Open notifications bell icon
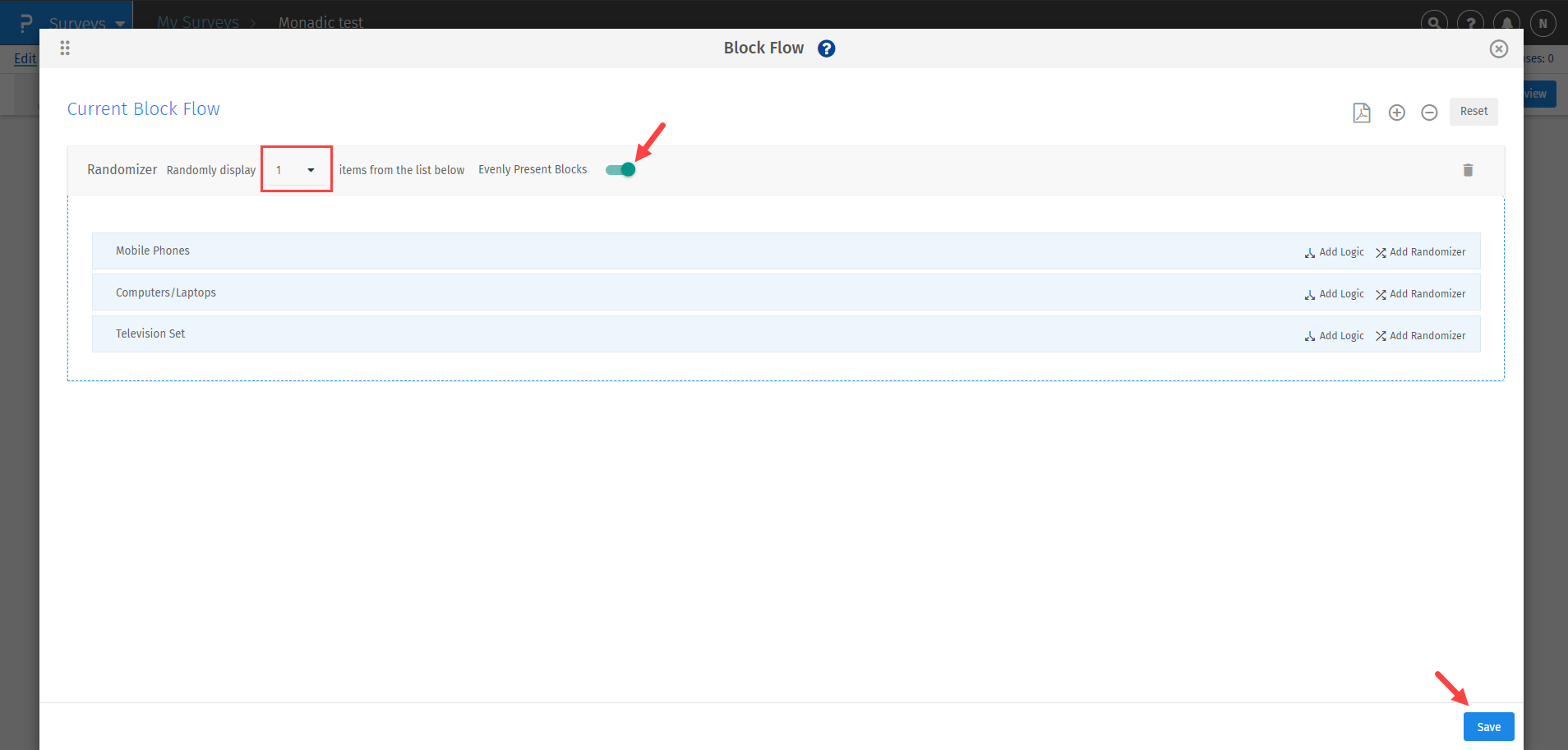 [x=1506, y=23]
